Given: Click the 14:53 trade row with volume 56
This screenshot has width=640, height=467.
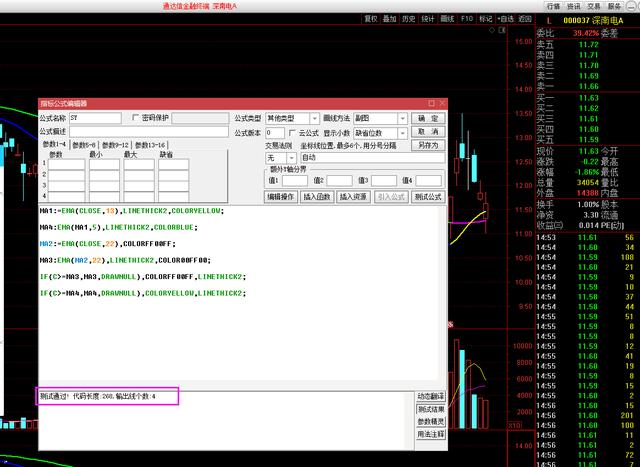Looking at the screenshot, I should pos(585,237).
